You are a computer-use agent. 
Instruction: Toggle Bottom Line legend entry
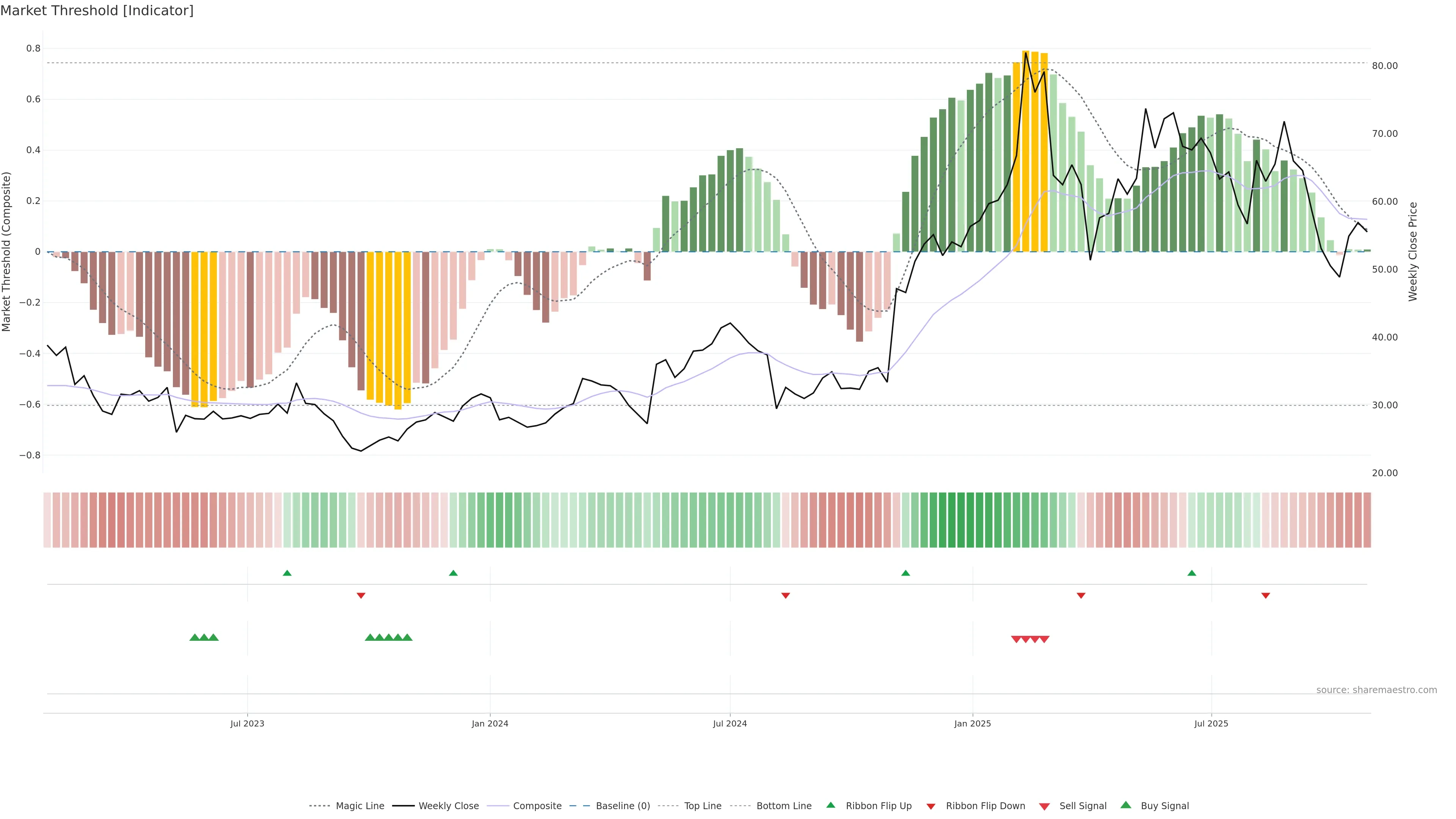point(783,806)
